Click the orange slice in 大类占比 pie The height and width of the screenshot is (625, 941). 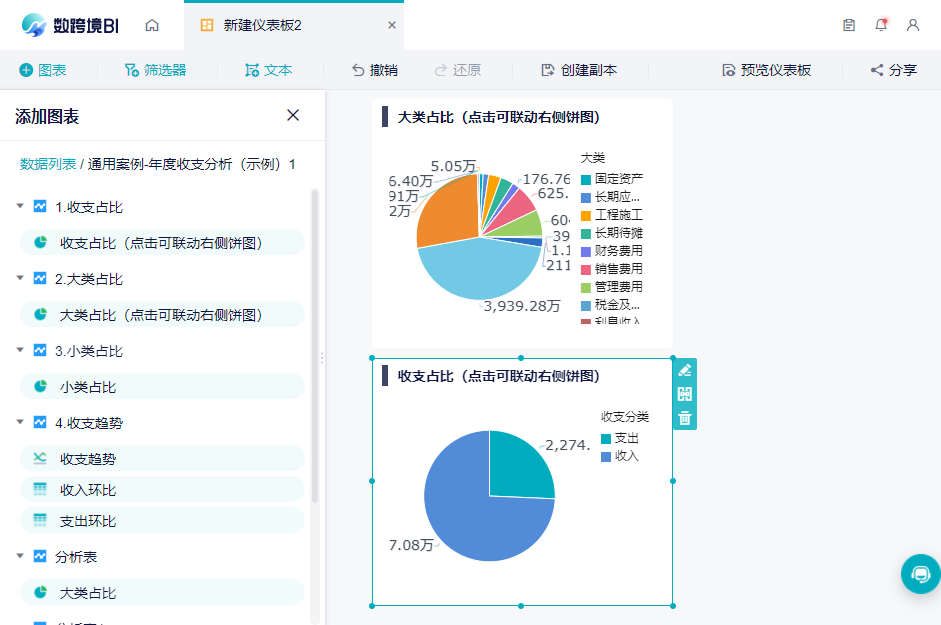tap(450, 213)
